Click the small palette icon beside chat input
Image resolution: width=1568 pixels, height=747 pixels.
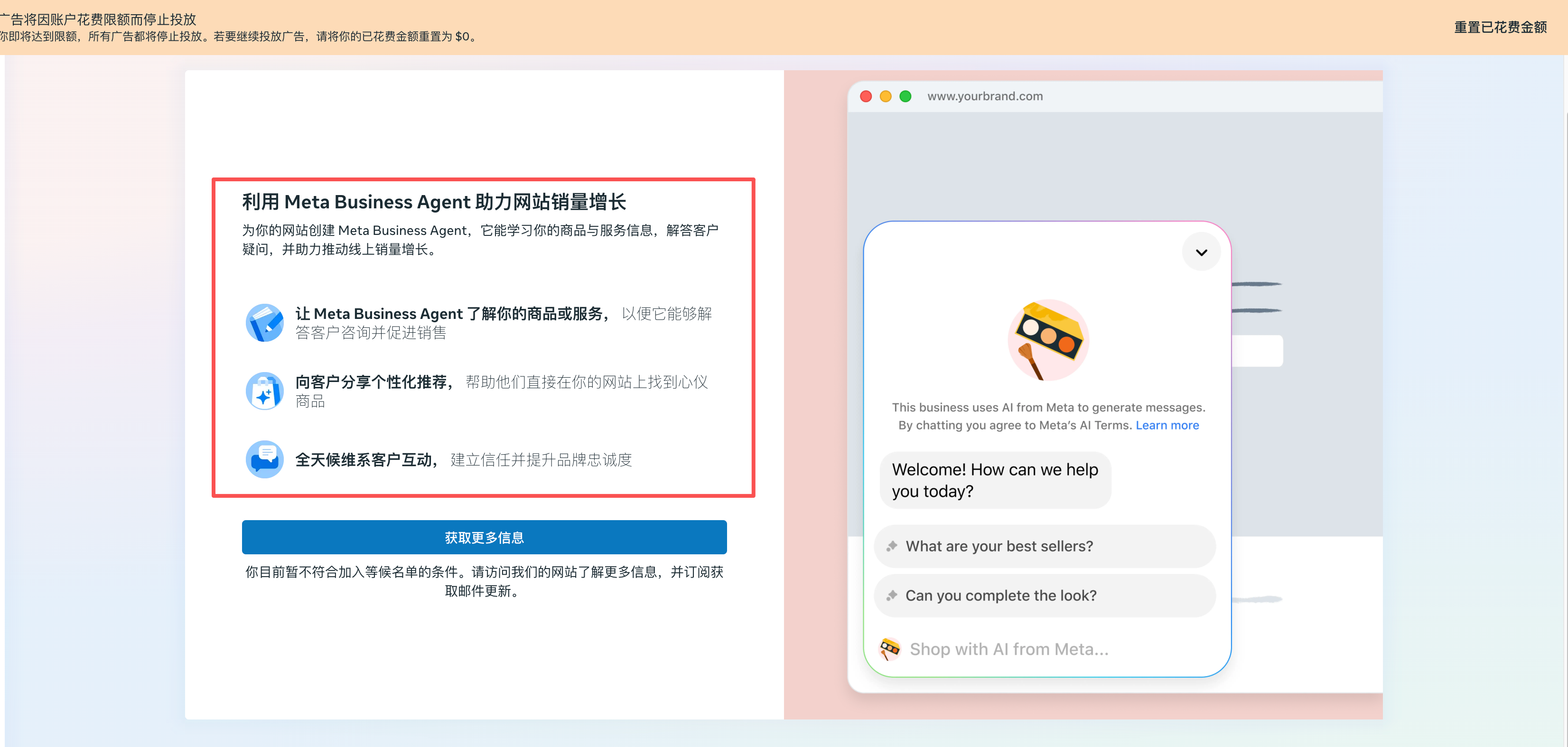point(889,649)
